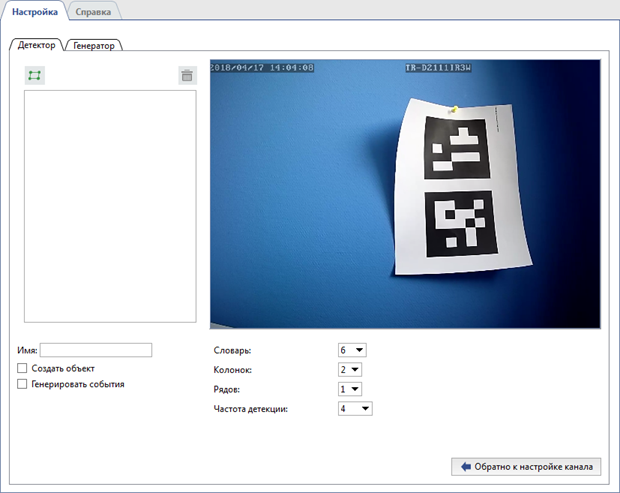Open the Рядов dropdown
Screen dimensions: 620x493
[x=350, y=389]
